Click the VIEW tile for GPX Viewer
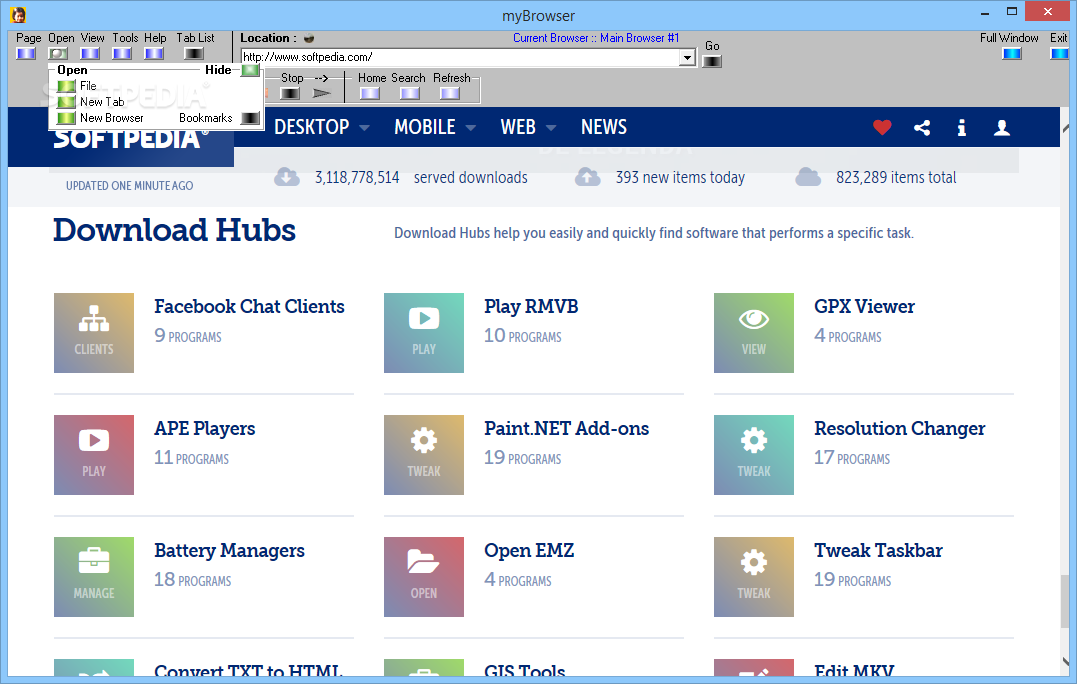Screen dimensions: 1077x684 pos(753,333)
